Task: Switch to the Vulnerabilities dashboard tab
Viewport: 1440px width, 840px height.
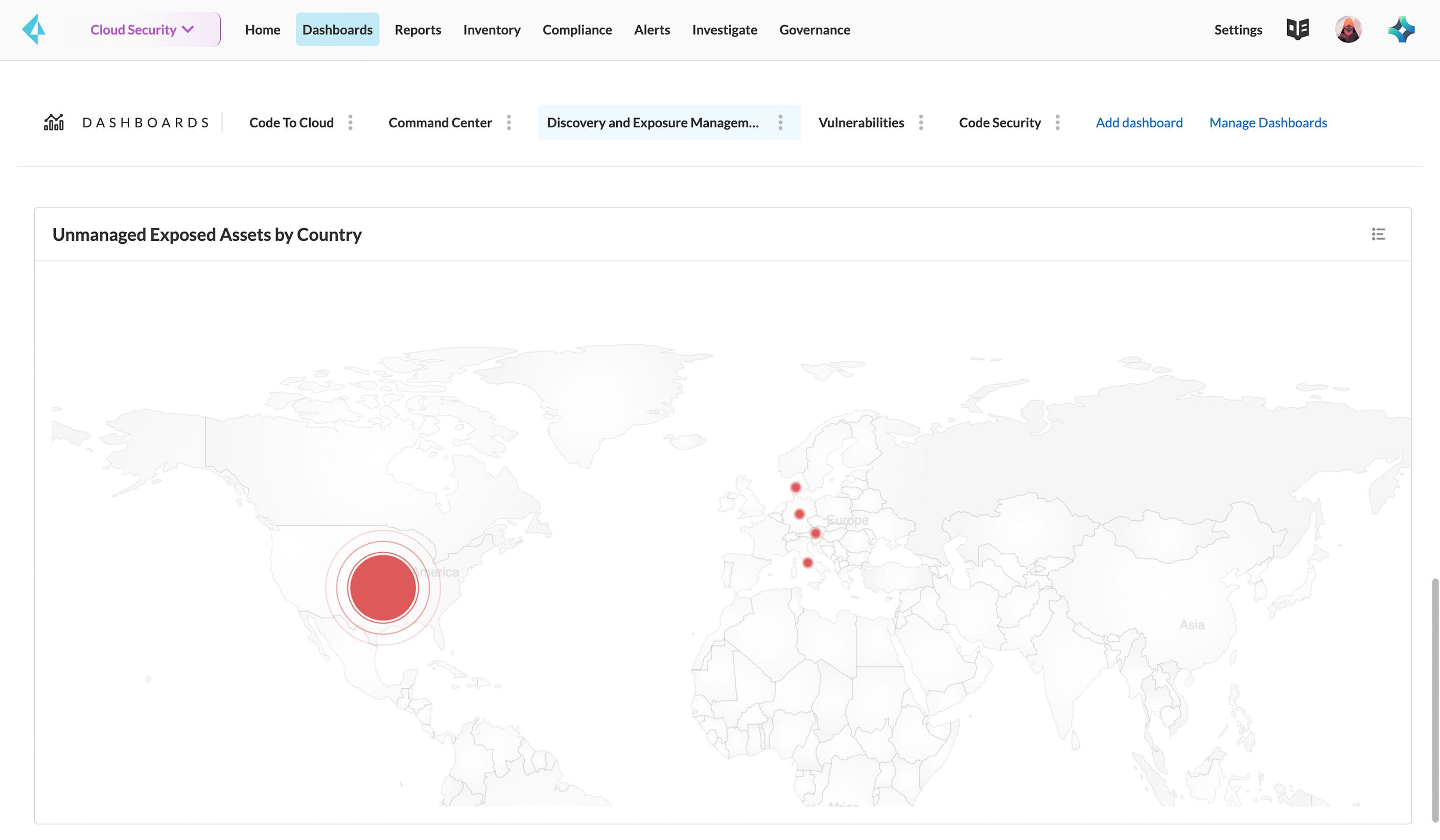Action: tap(861, 122)
